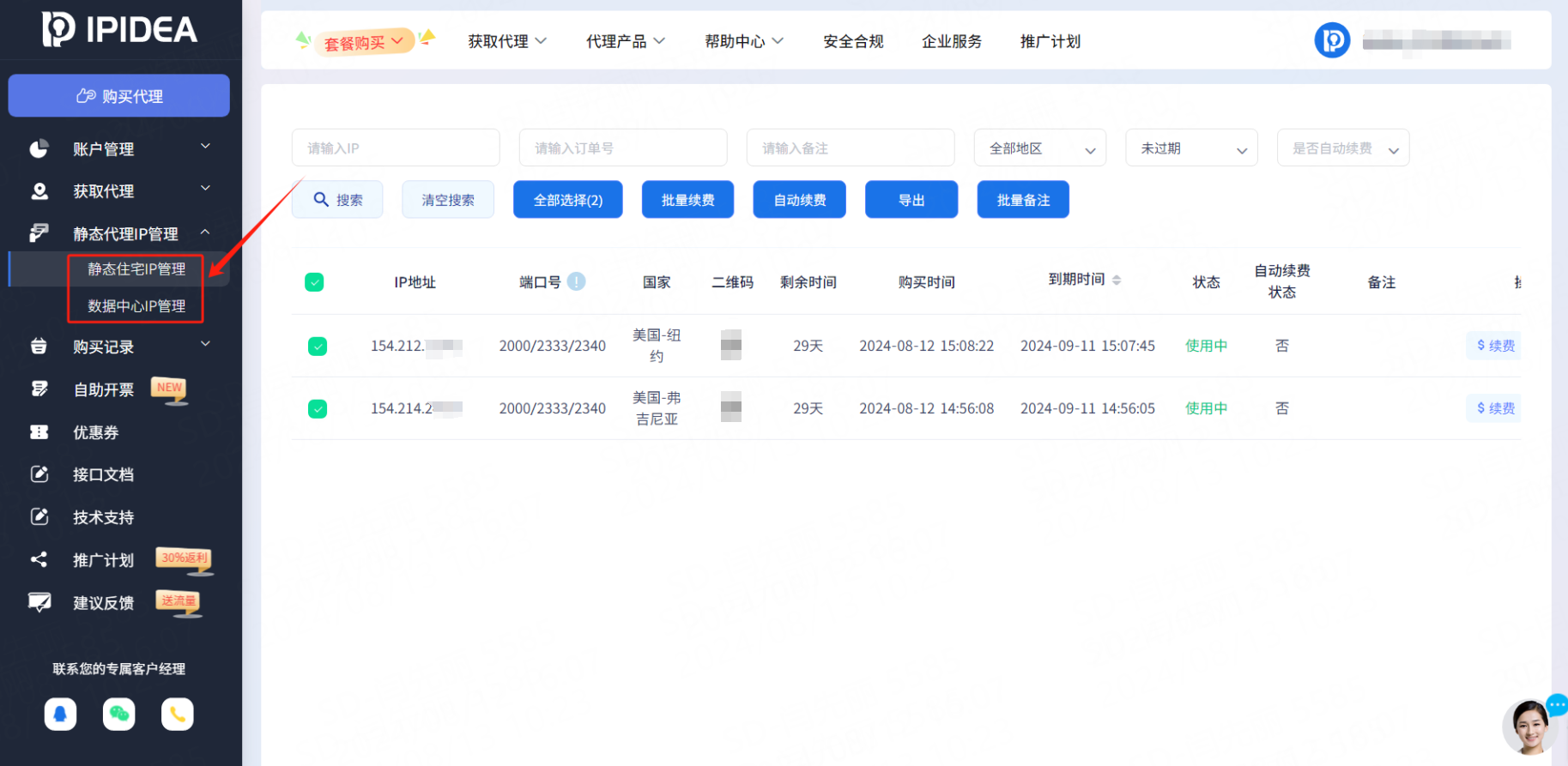
Task: Click the yellow phone contact icon
Action: 178,714
